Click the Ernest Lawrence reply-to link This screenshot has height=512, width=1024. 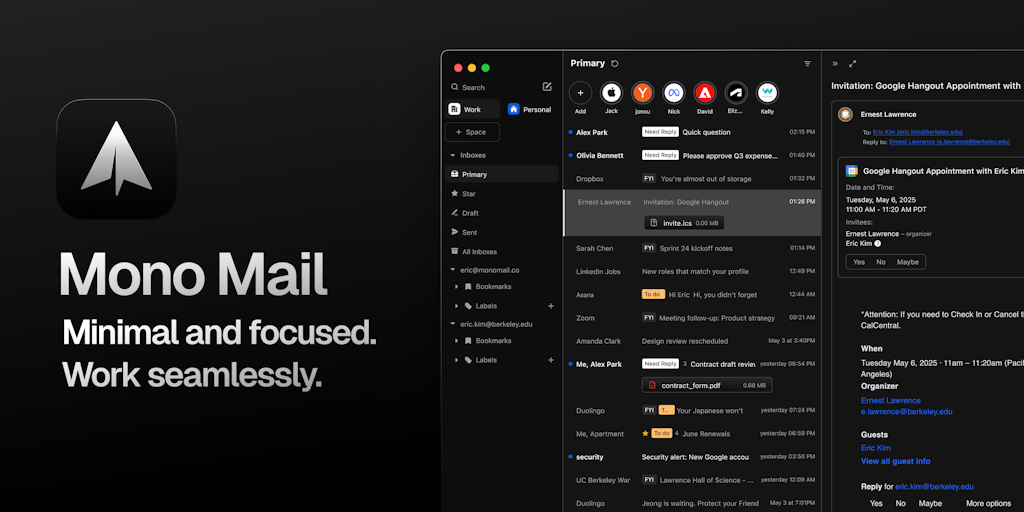[x=950, y=142]
